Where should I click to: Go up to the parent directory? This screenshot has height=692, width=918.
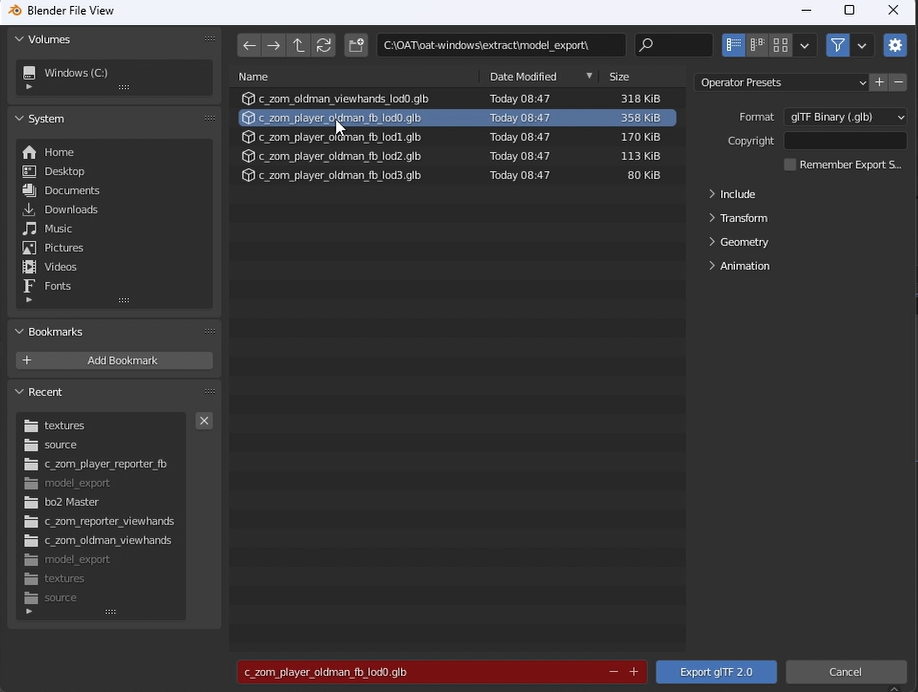pos(298,45)
